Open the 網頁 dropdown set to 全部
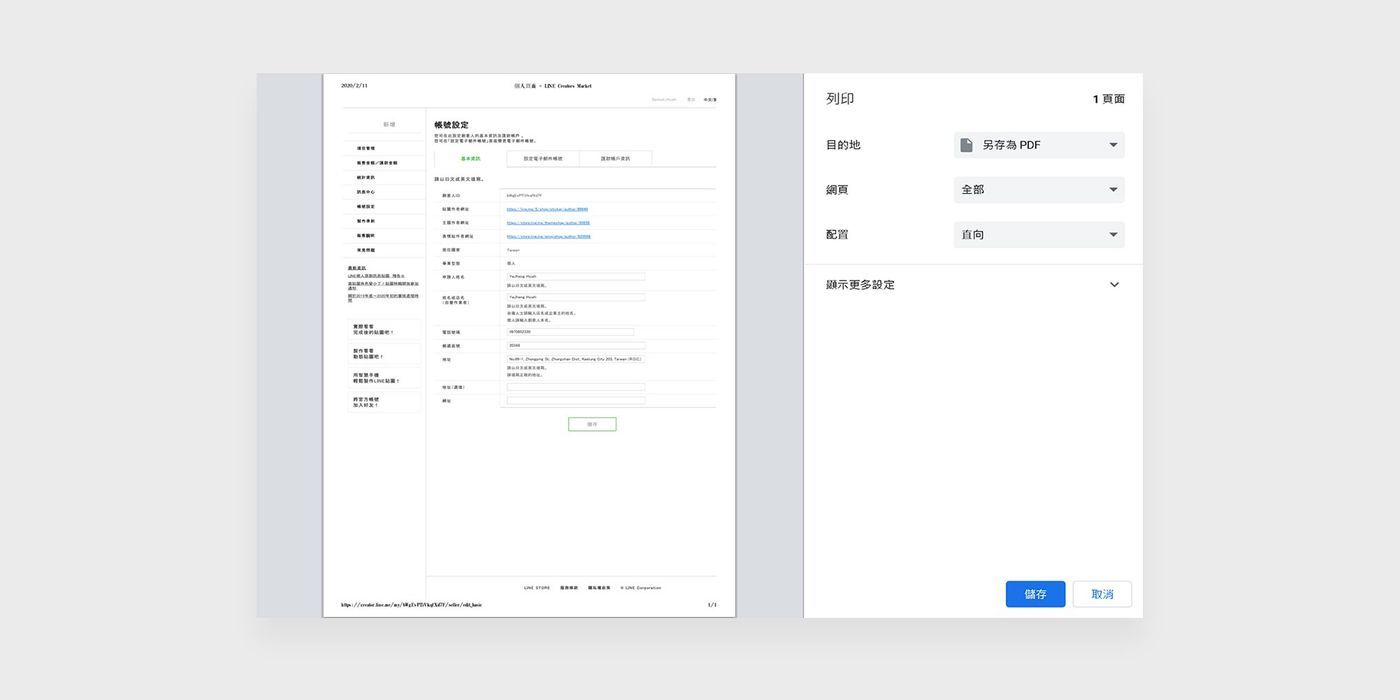 pyautogui.click(x=1039, y=190)
